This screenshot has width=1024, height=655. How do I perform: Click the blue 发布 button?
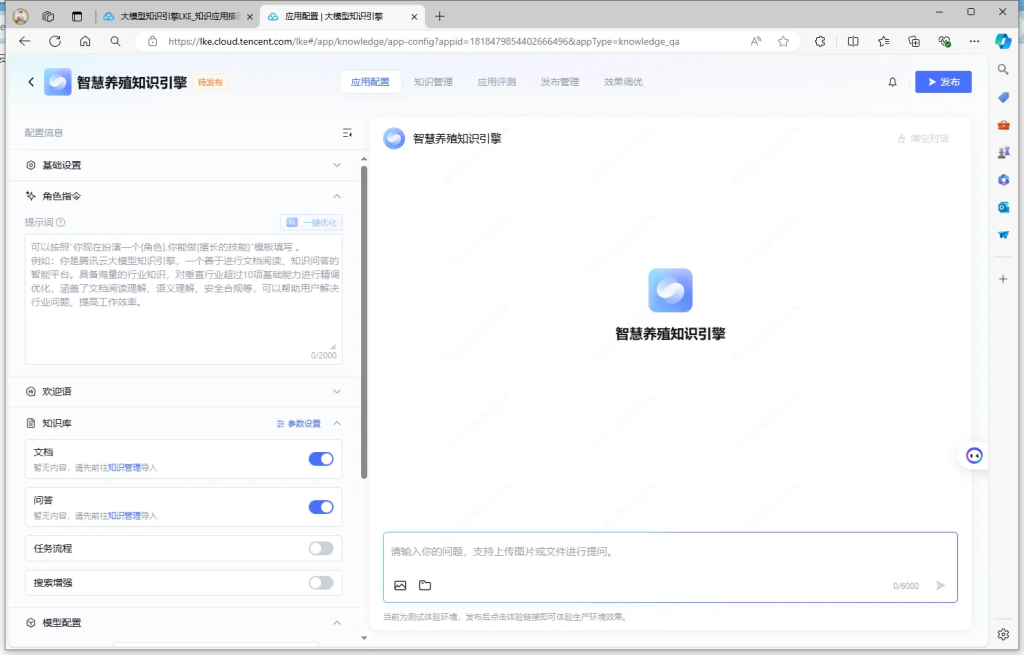click(943, 82)
